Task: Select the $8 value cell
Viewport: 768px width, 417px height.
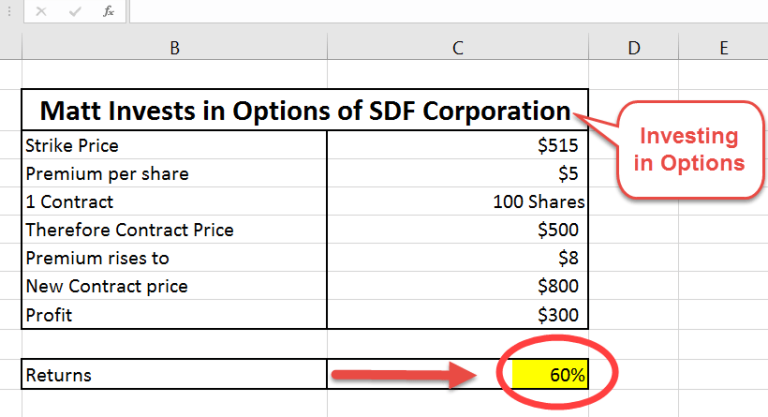Action: pyautogui.click(x=457, y=258)
